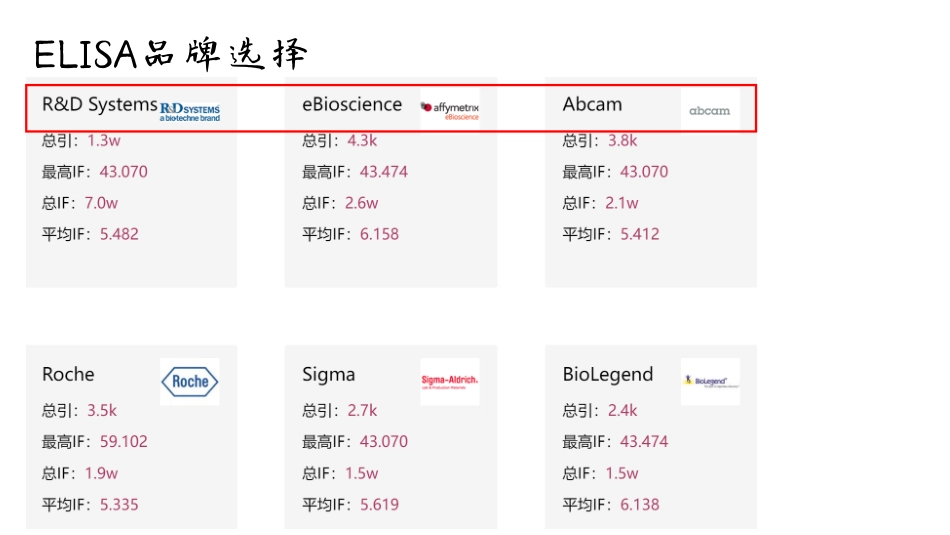Open the Roche brand title

pyautogui.click(x=68, y=375)
